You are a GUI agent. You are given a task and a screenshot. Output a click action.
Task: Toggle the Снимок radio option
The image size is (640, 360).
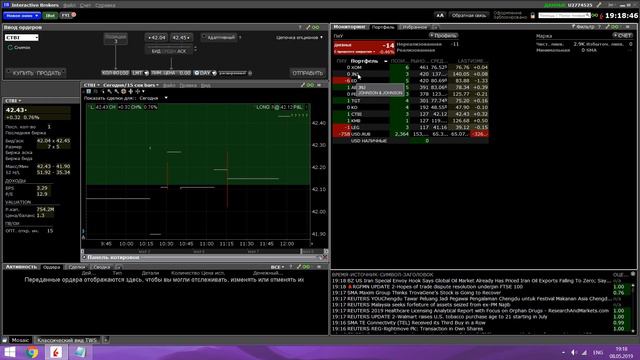tap(19, 48)
